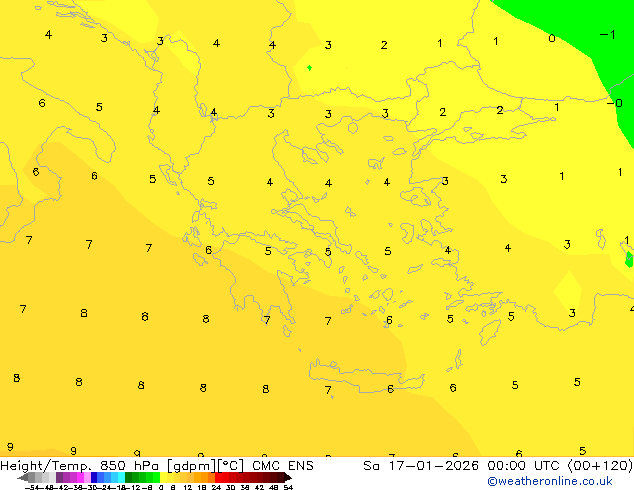Select the '[gdpm][°C]' units label

click(x=205, y=466)
